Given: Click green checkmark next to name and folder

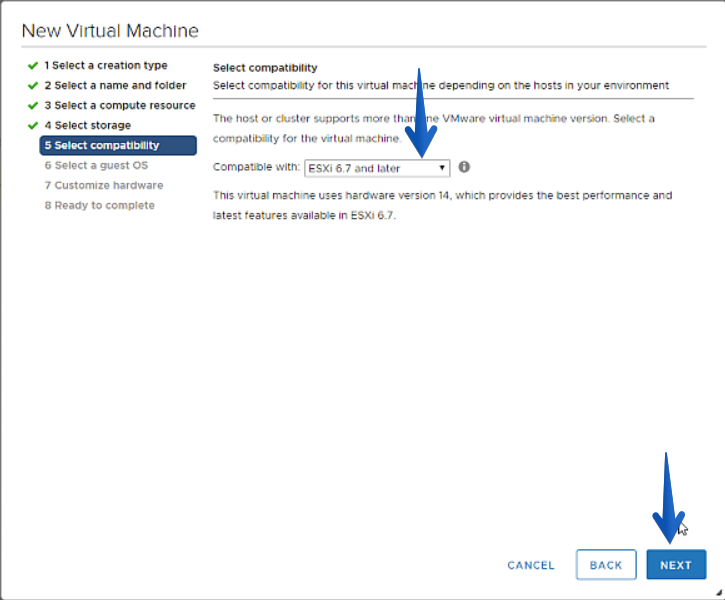Looking at the screenshot, I should (33, 86).
